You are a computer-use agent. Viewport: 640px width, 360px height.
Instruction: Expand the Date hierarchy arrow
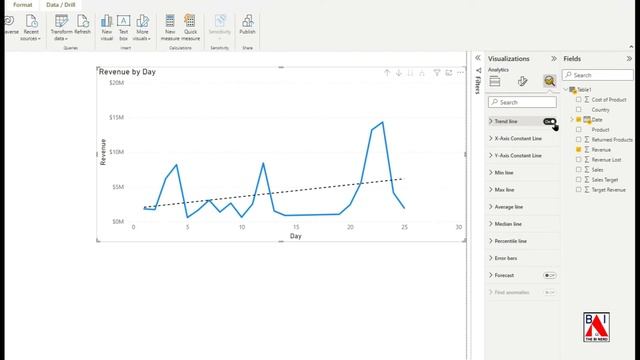[572, 120]
